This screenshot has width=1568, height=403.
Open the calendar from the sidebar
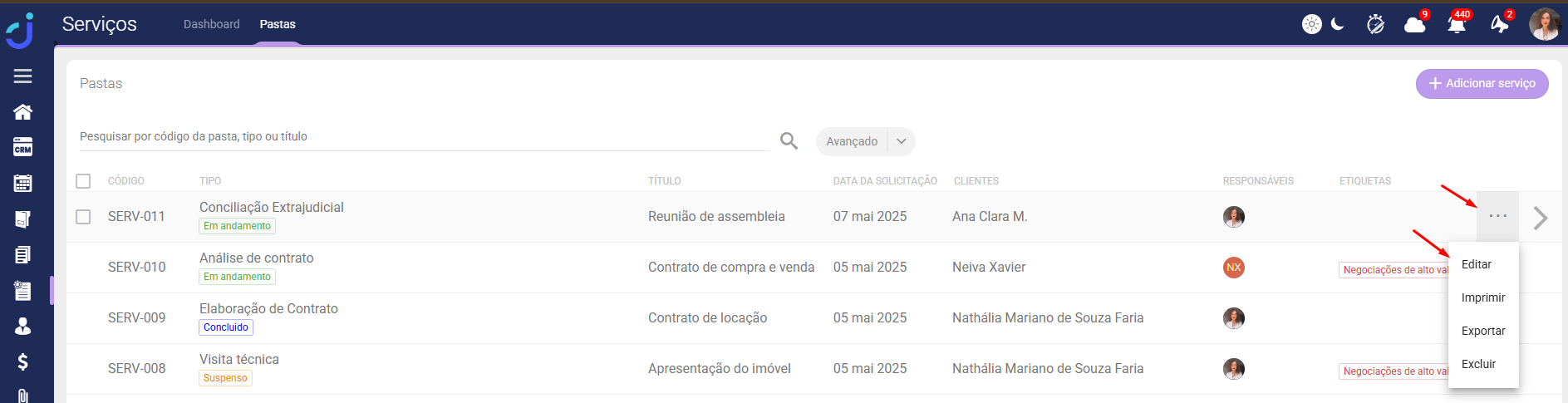coord(22,184)
